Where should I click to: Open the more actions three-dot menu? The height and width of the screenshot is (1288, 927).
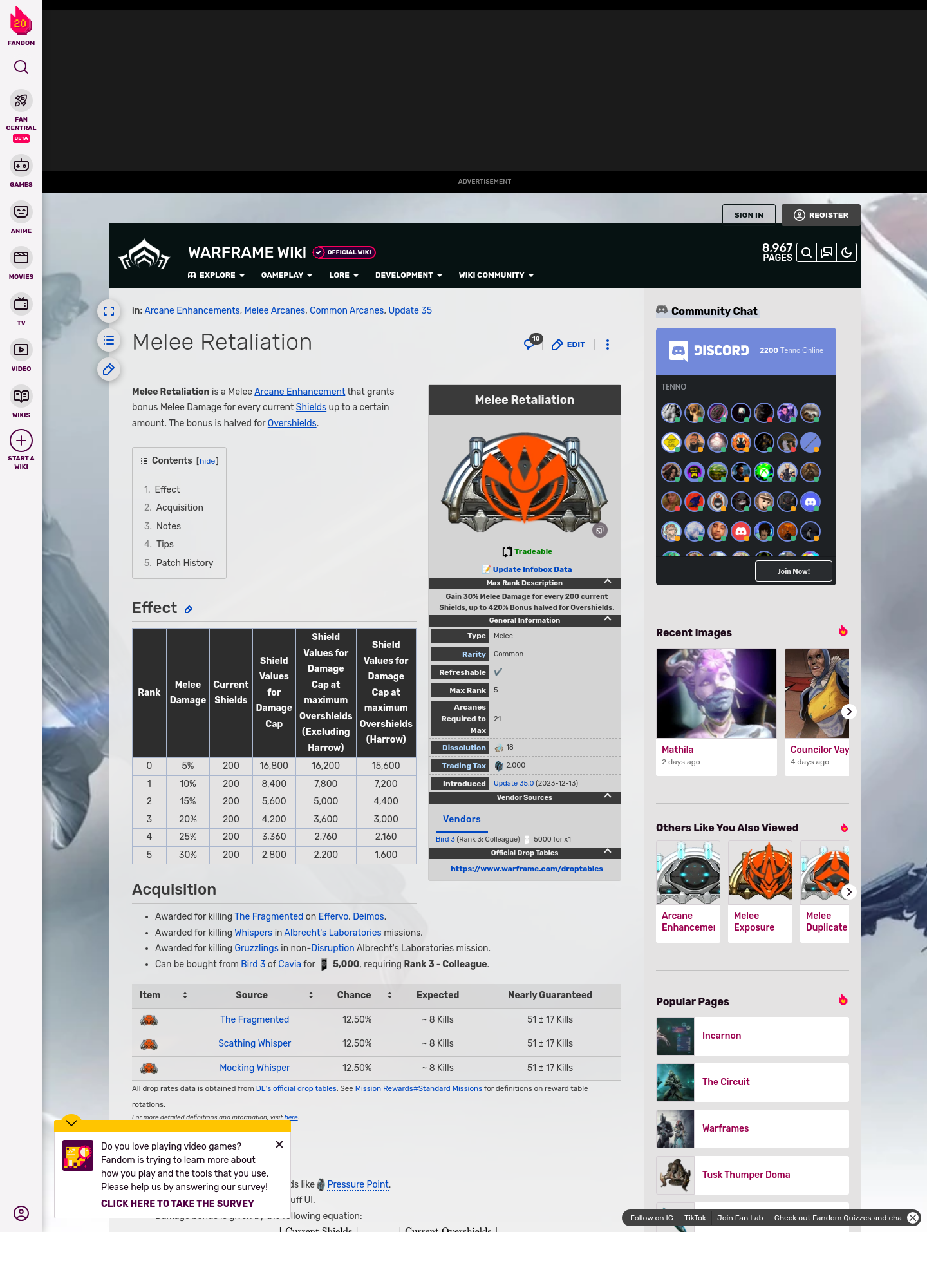[608, 345]
